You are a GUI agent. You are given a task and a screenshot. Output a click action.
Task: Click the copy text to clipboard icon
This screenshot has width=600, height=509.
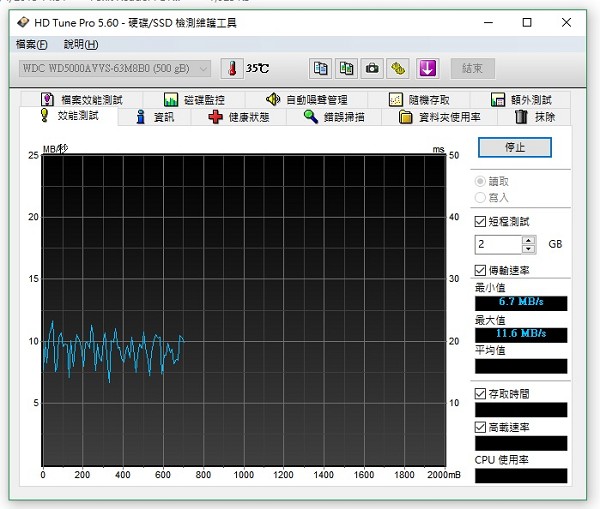(320, 69)
